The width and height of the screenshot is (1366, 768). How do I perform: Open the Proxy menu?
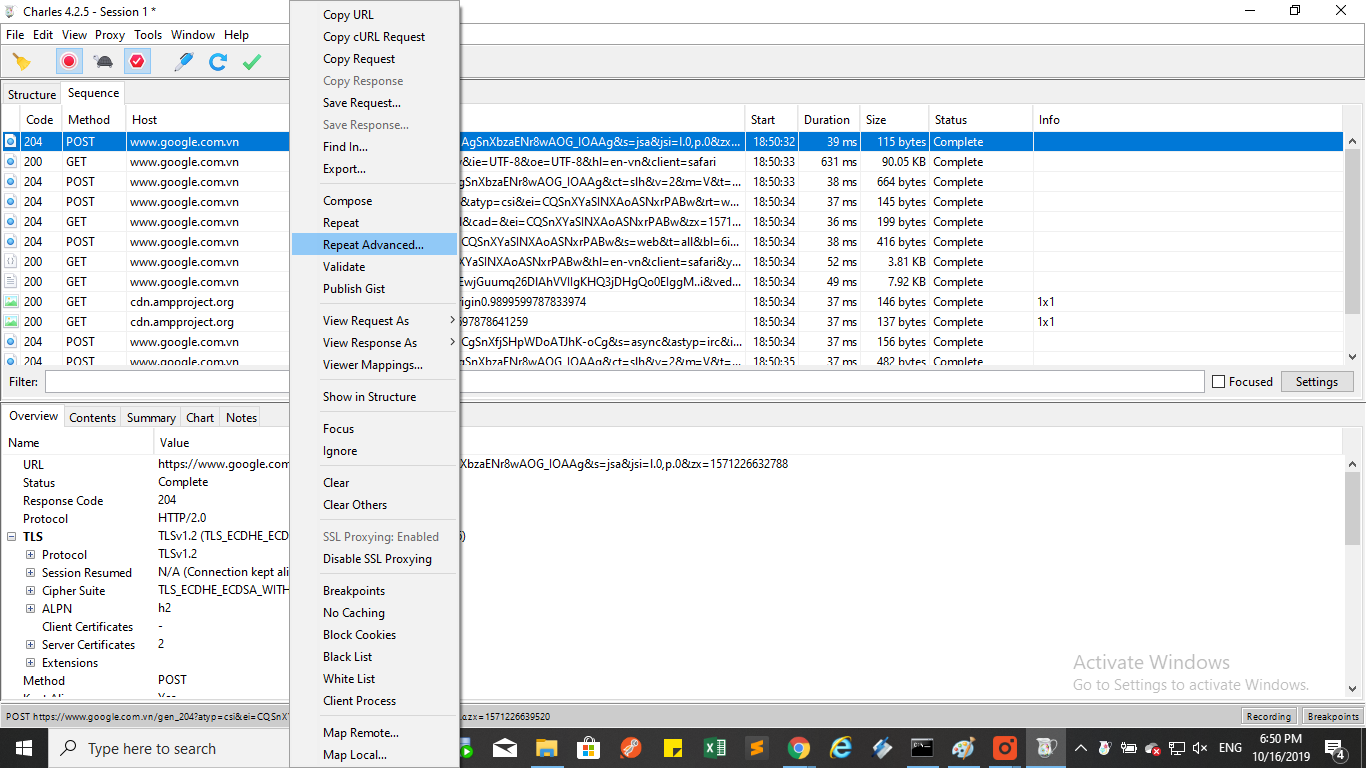click(x=110, y=35)
